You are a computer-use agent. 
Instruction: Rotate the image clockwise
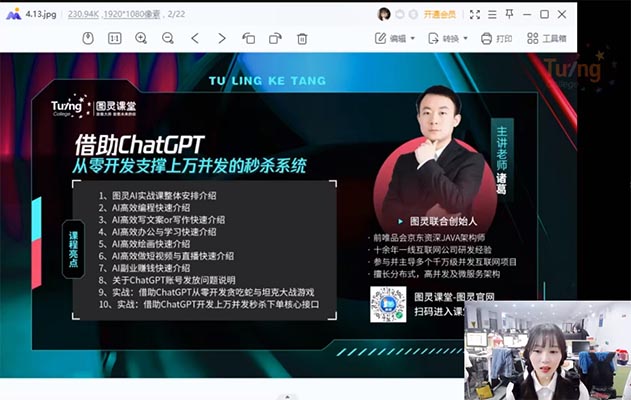(x=275, y=39)
